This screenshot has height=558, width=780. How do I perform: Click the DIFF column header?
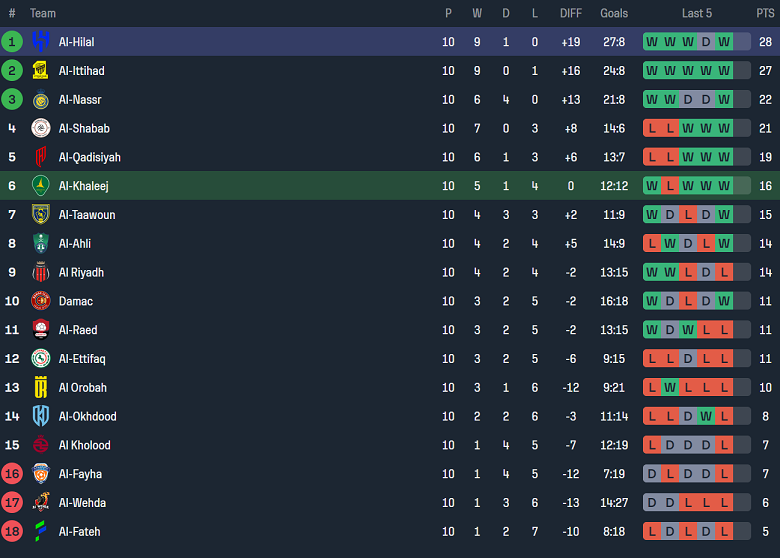click(x=571, y=13)
